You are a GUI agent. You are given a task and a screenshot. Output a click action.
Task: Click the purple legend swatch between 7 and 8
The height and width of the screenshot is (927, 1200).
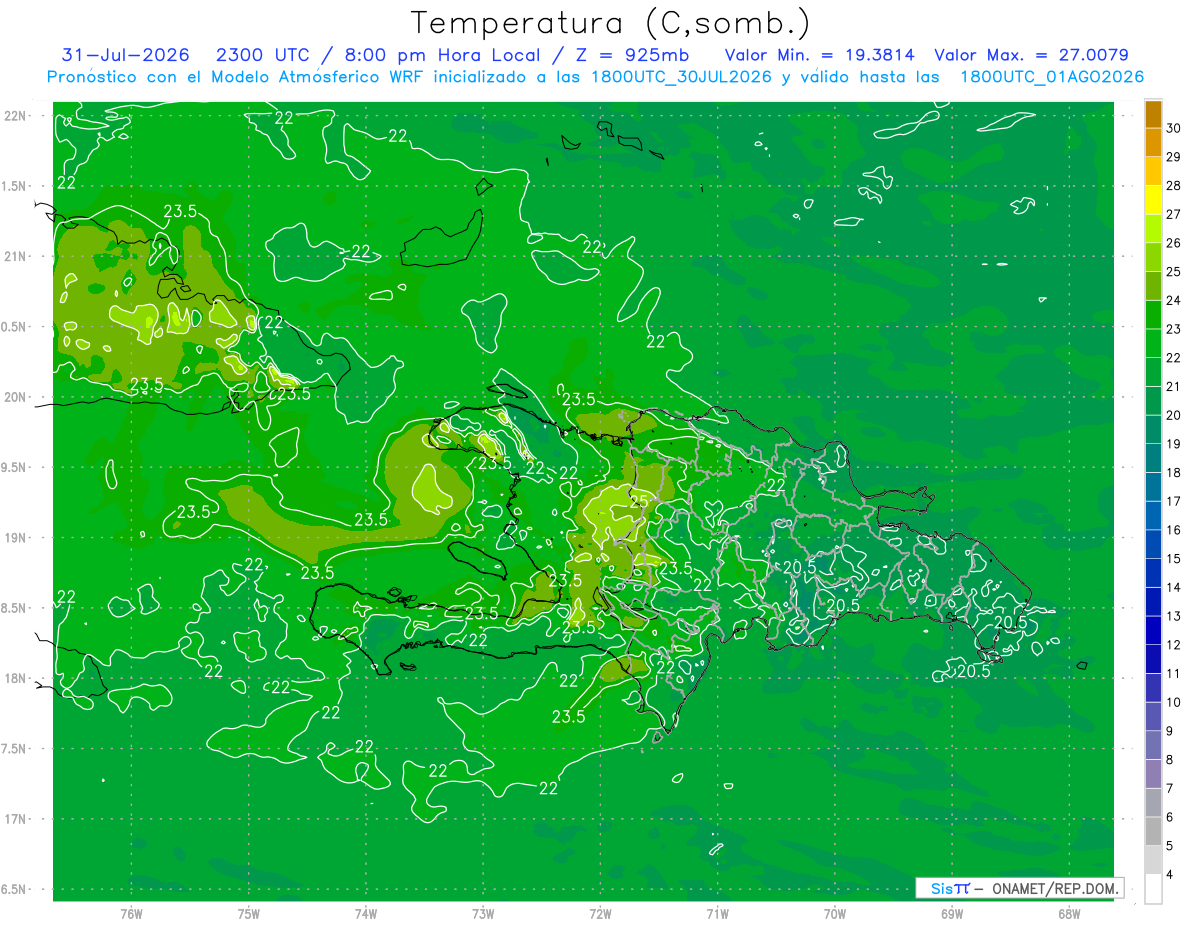click(1153, 775)
